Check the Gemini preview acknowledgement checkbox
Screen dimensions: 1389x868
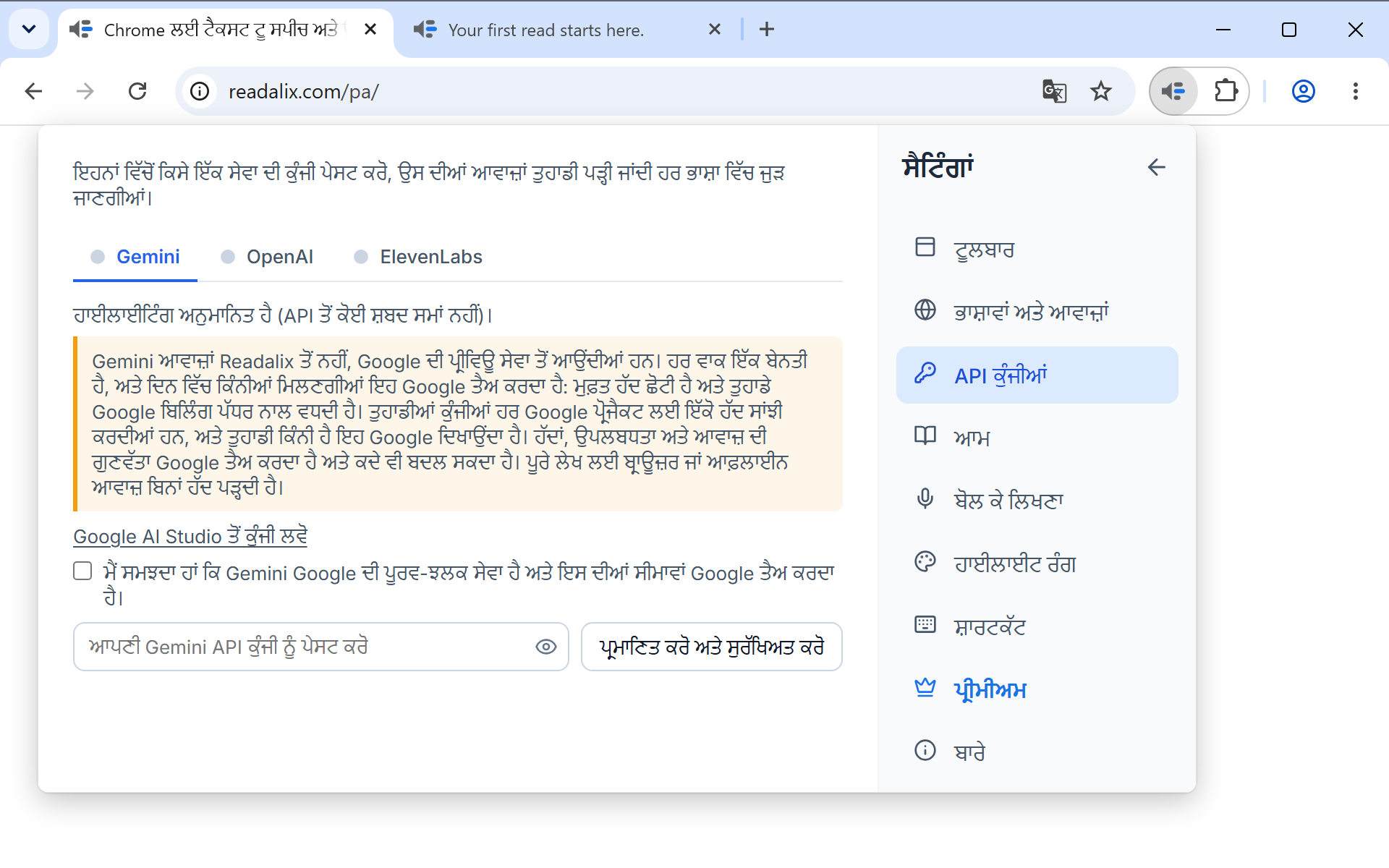pyautogui.click(x=82, y=571)
